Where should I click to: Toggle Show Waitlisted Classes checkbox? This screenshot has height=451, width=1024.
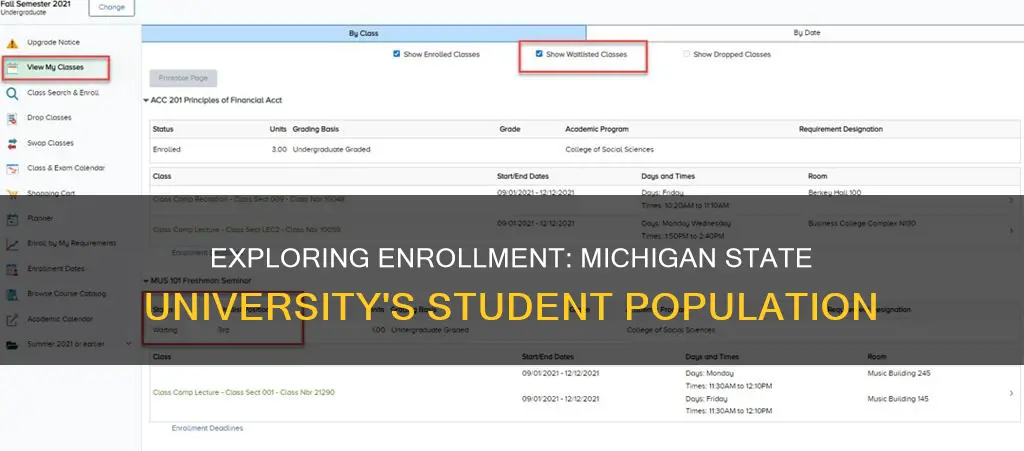point(539,54)
